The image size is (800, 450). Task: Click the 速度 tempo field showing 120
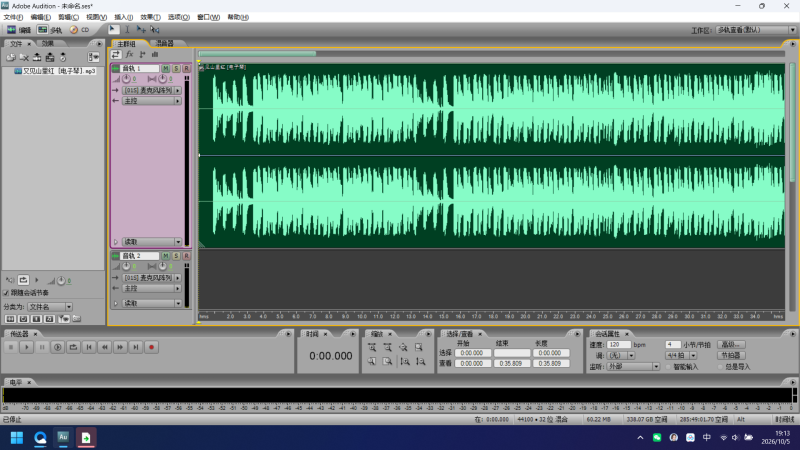619,345
